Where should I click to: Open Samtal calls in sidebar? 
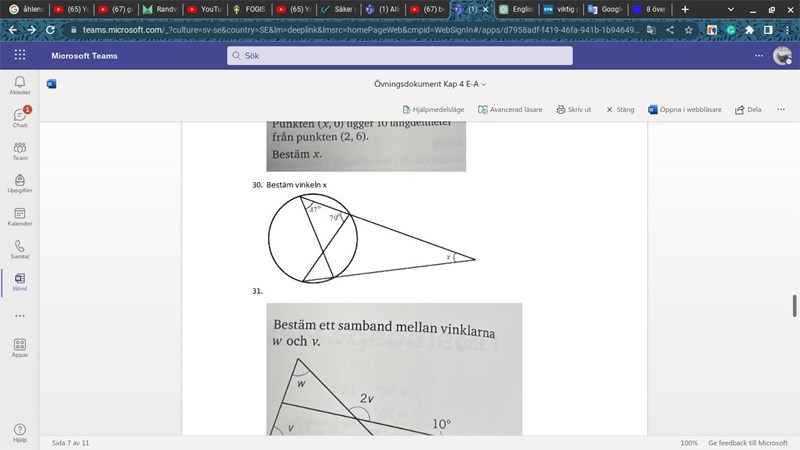(20, 249)
